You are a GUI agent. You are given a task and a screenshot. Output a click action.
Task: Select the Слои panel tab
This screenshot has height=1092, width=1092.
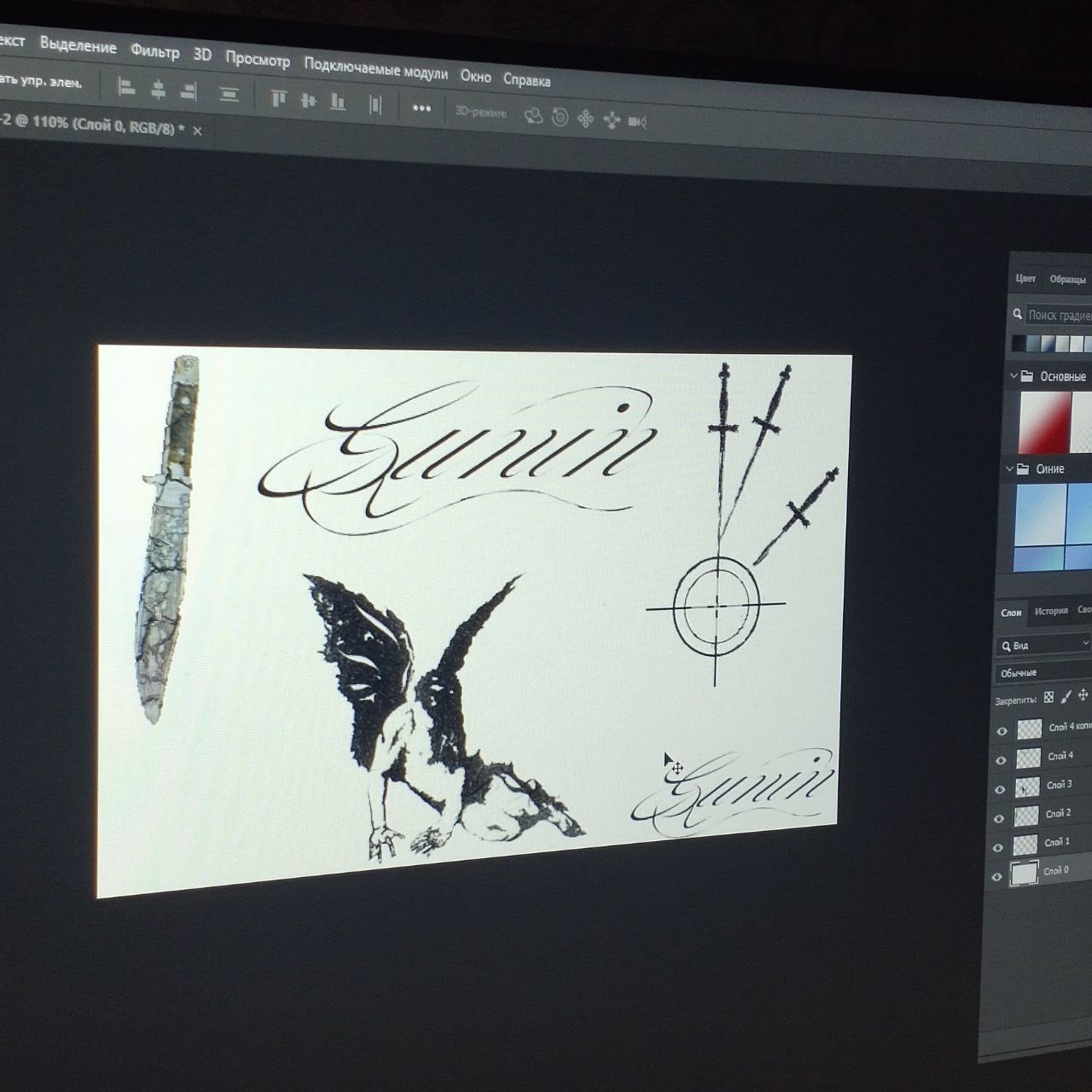click(1011, 612)
